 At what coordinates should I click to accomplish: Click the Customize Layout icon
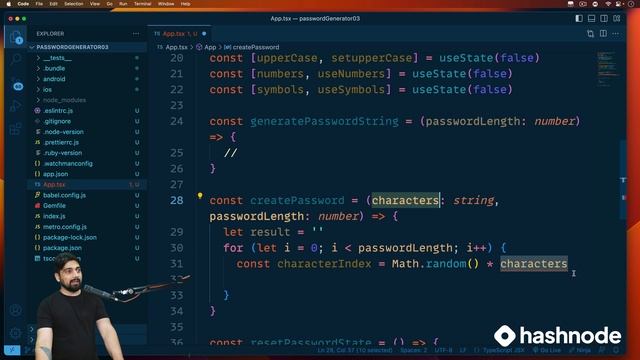(x=617, y=18)
